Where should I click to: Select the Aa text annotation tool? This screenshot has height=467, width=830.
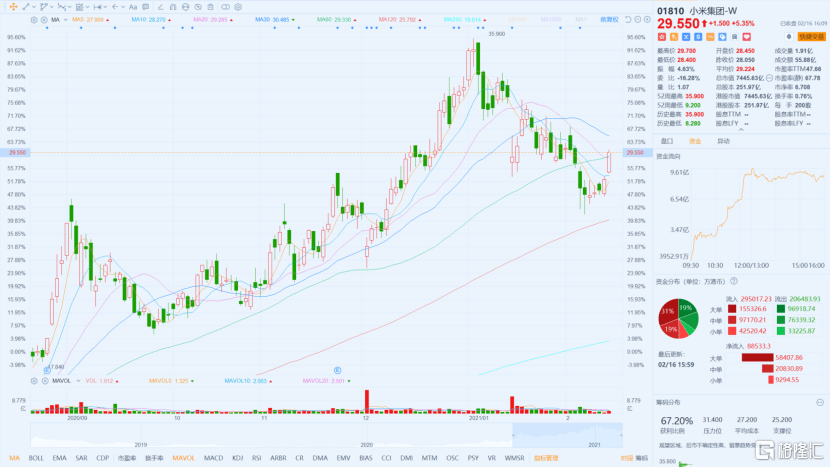133,7
